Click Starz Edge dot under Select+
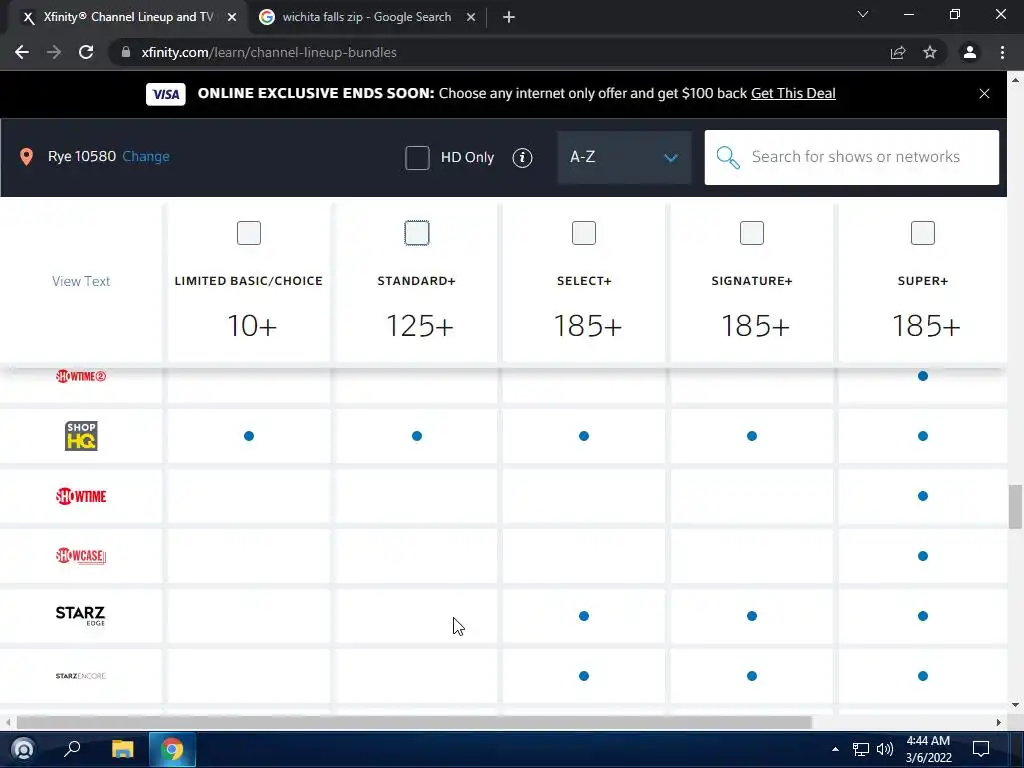The image size is (1024, 768). 584,616
